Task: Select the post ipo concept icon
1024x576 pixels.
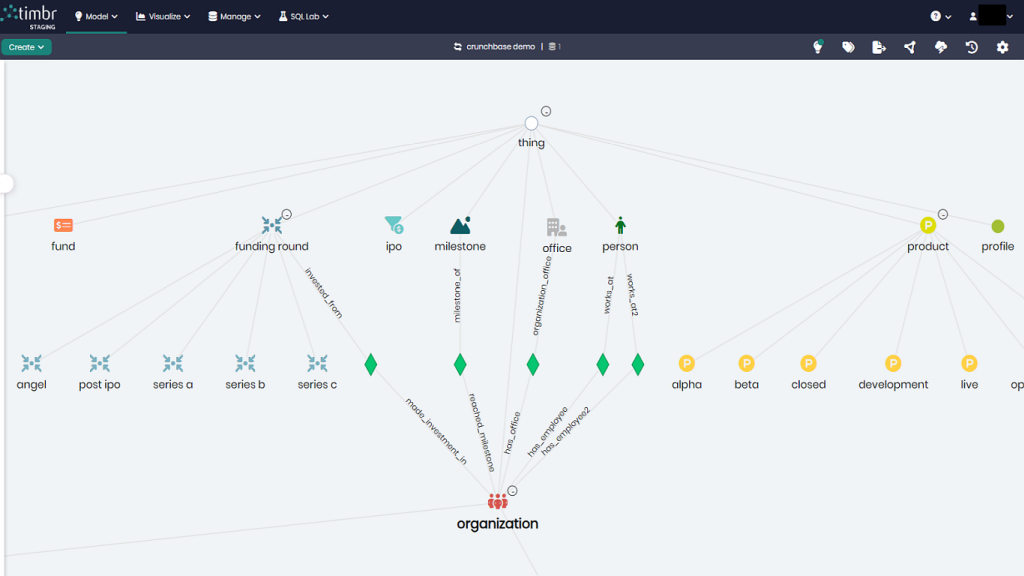Action: (99, 364)
